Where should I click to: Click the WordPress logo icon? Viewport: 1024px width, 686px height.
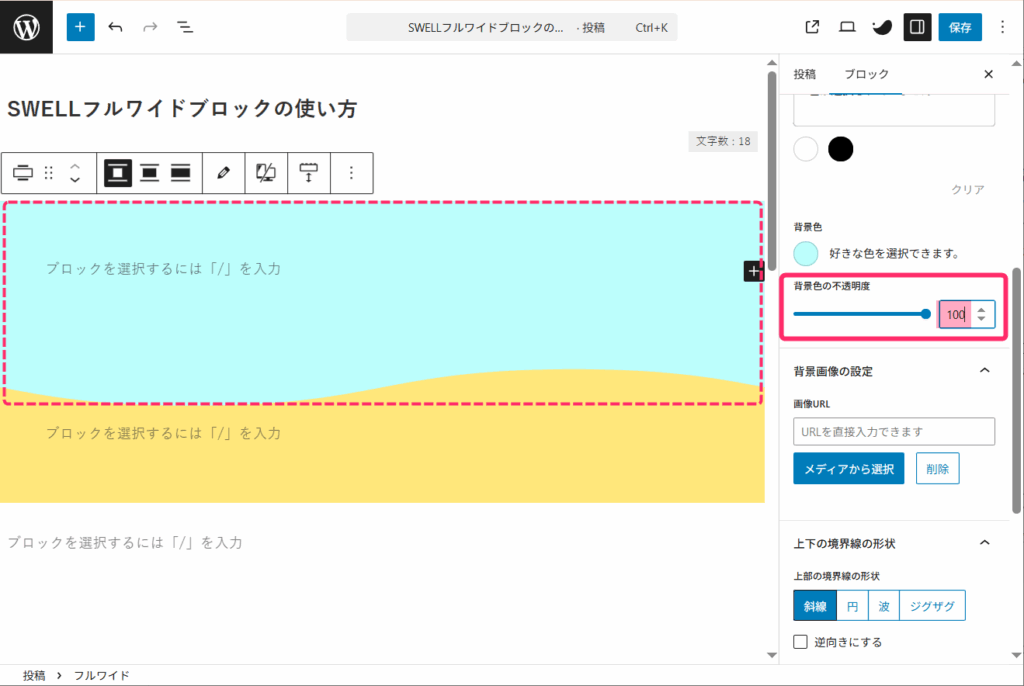pyautogui.click(x=26, y=27)
